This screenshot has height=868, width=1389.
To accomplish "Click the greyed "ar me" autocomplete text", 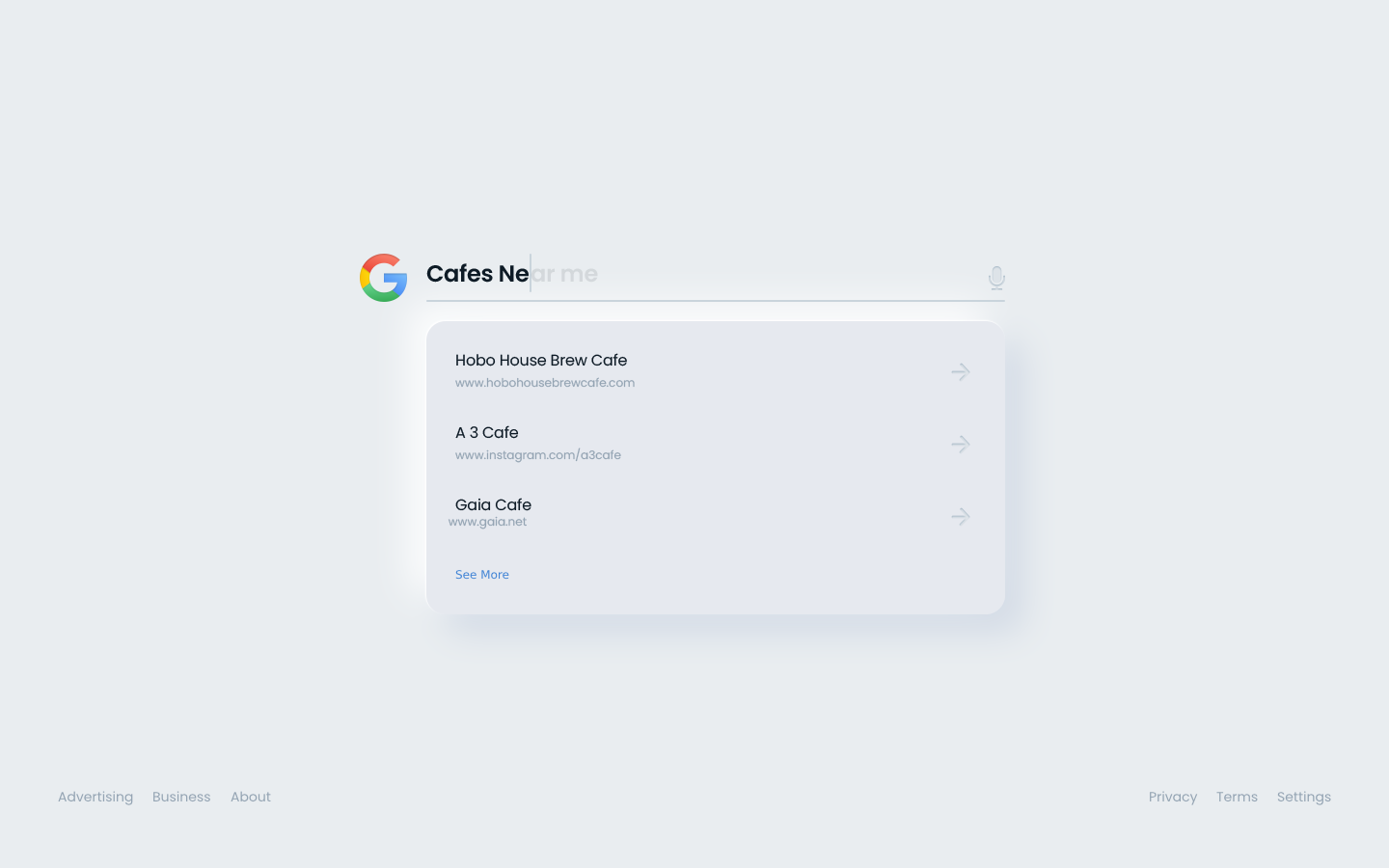I will 565,274.
